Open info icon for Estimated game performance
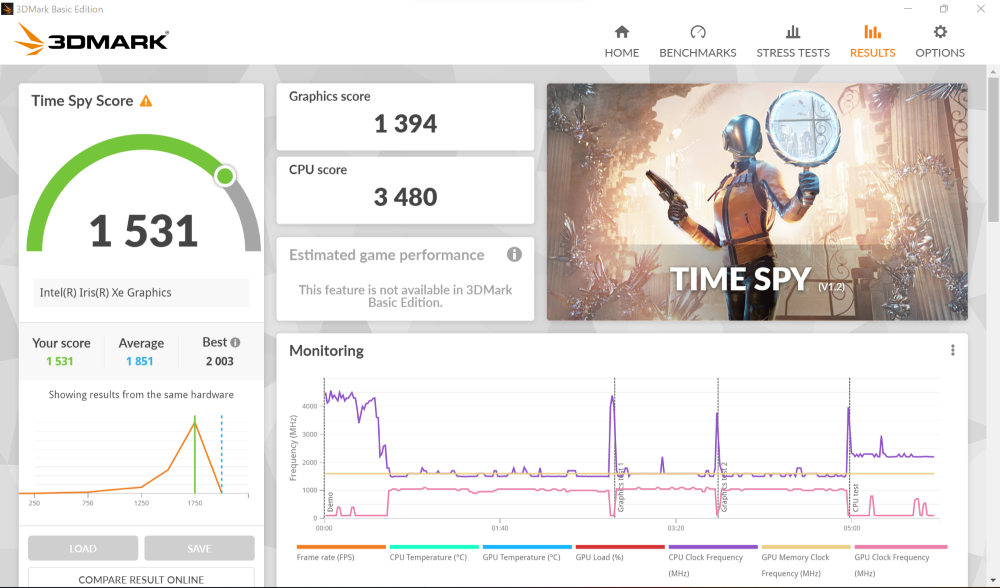1000x588 pixels. pyautogui.click(x=514, y=254)
